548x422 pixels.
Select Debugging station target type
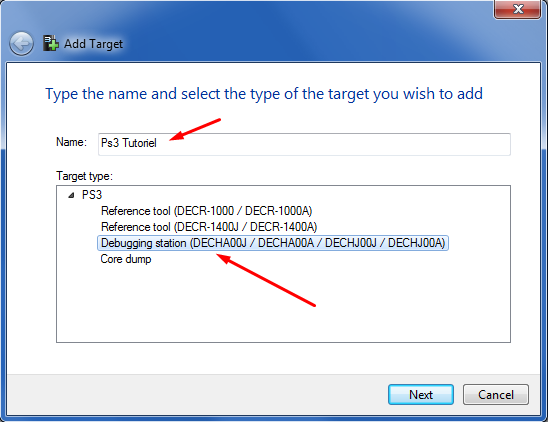click(x=273, y=243)
